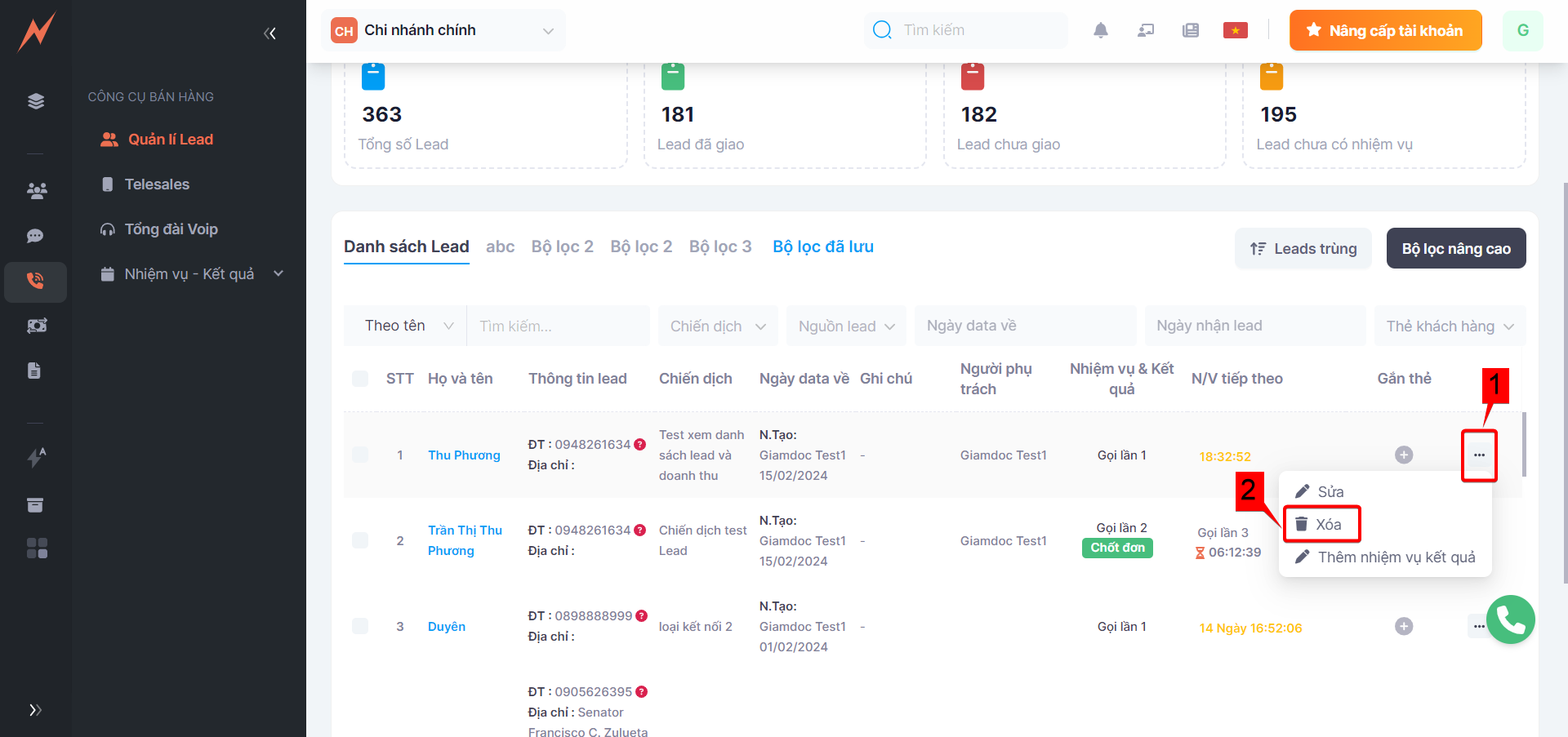Toggle the select-all checkbox in table header
The image size is (1568, 737).
pyautogui.click(x=360, y=379)
